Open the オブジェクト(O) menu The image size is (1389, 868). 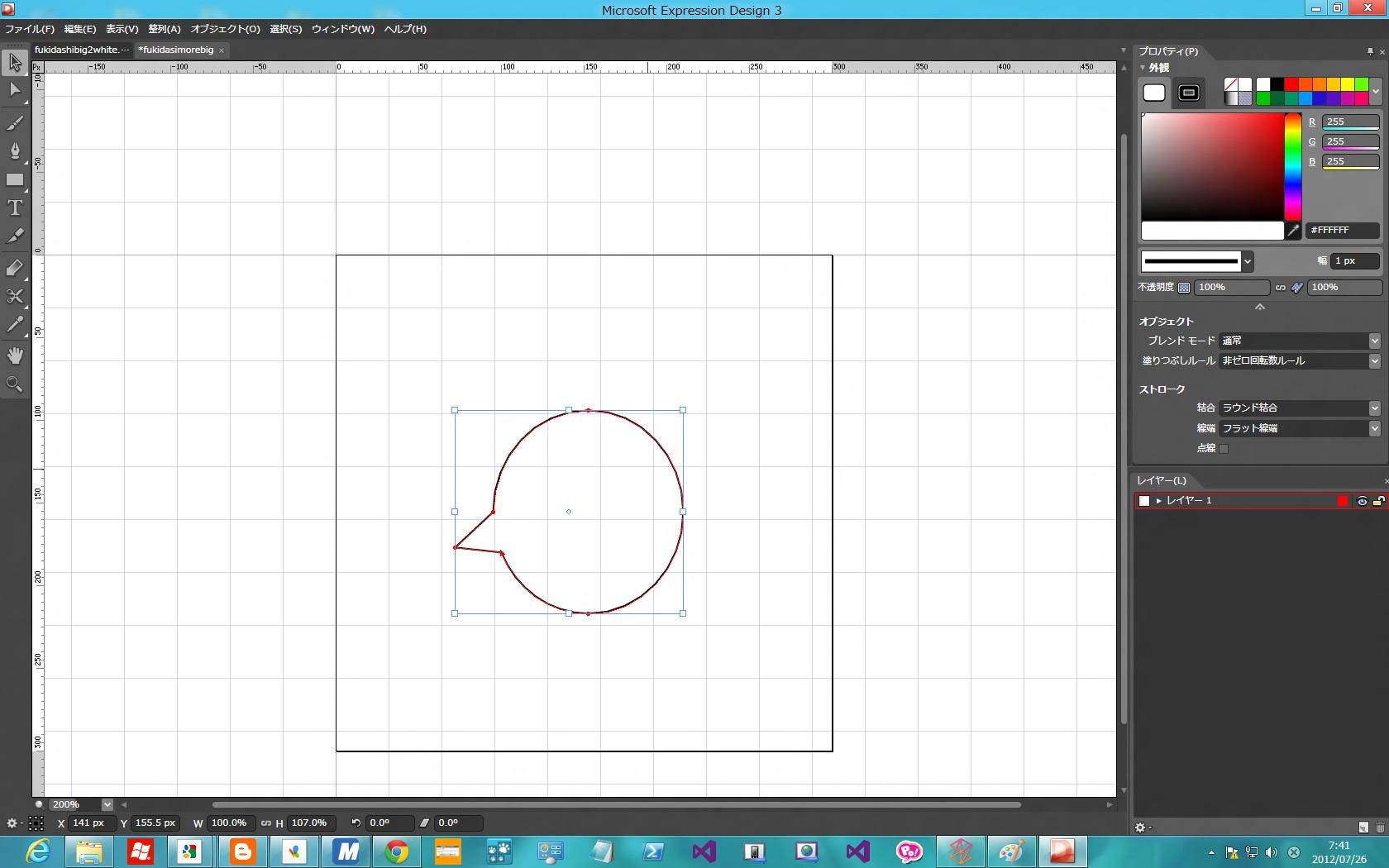coord(225,29)
